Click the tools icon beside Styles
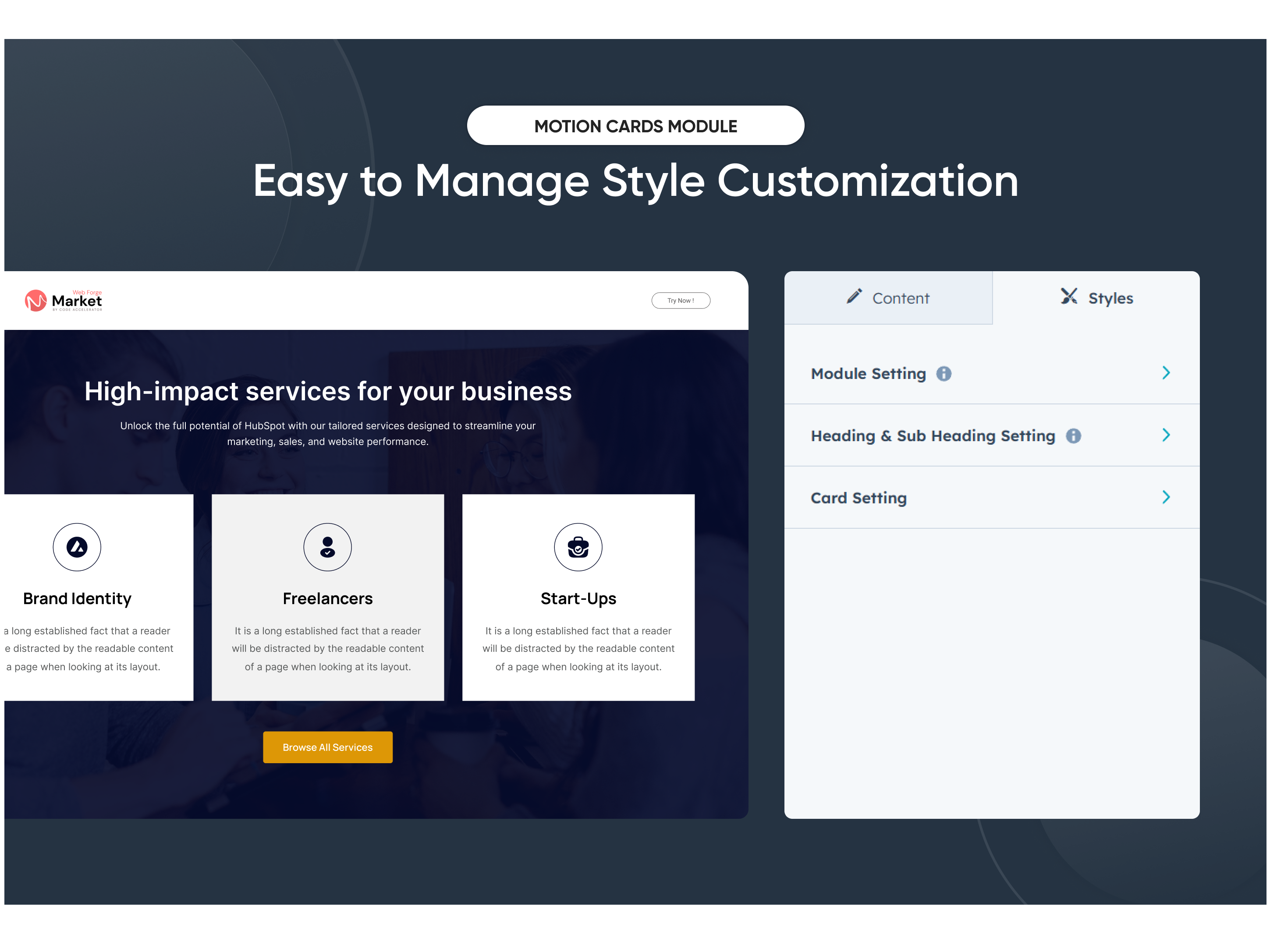The image size is (1270, 952). pyautogui.click(x=1069, y=296)
